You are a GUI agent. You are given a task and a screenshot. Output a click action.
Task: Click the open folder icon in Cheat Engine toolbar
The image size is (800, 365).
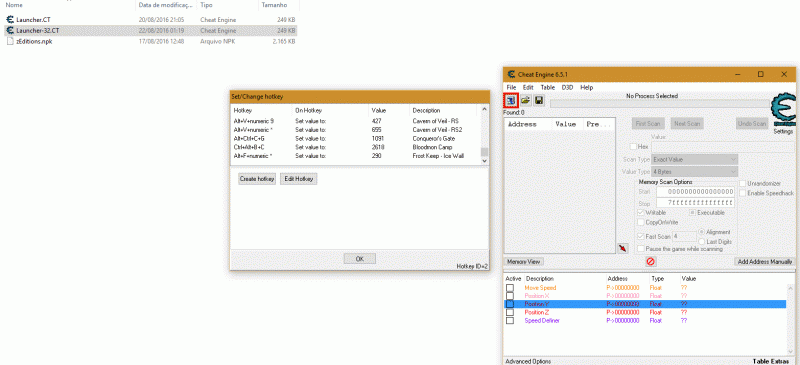525,101
